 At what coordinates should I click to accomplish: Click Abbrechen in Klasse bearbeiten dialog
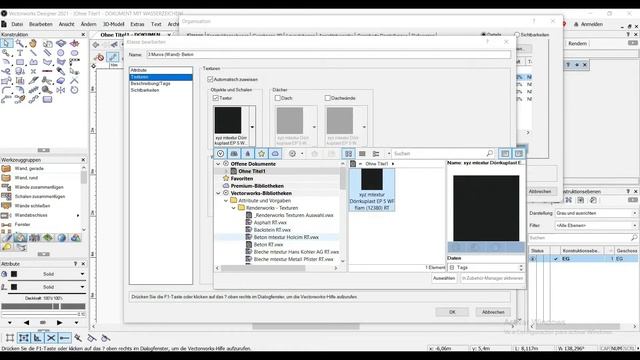point(493,312)
